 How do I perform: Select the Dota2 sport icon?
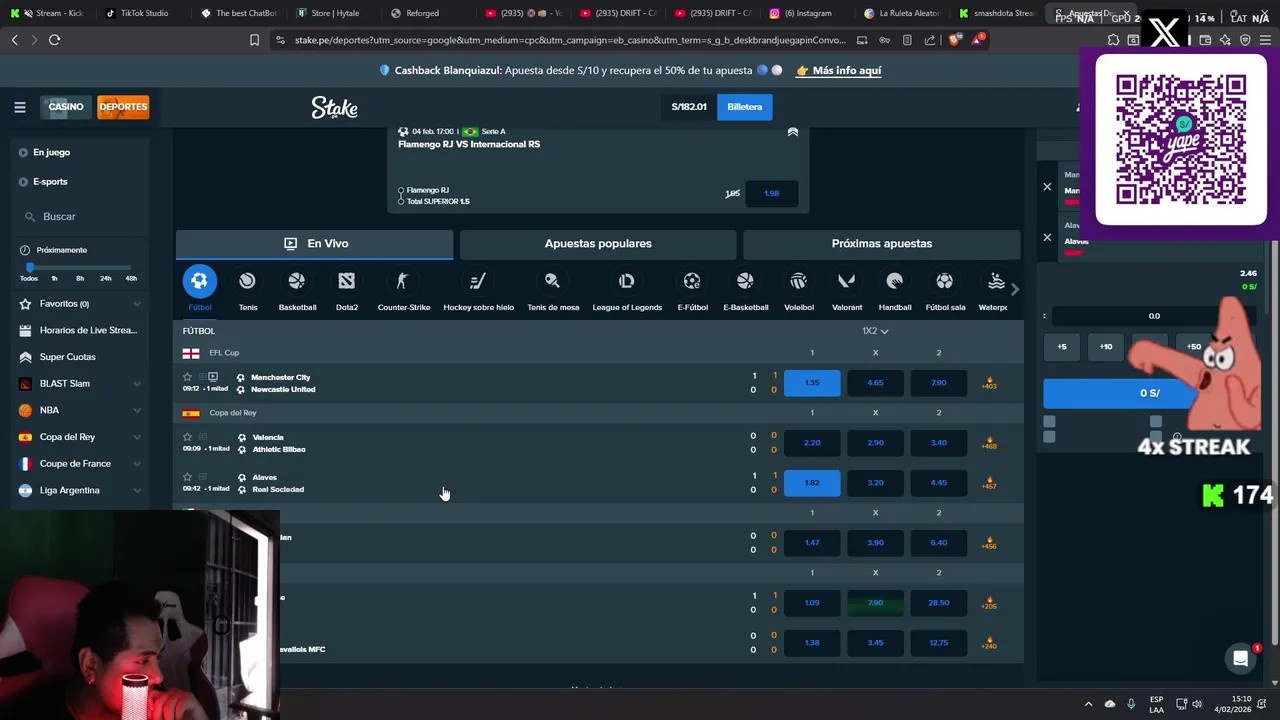[346, 282]
